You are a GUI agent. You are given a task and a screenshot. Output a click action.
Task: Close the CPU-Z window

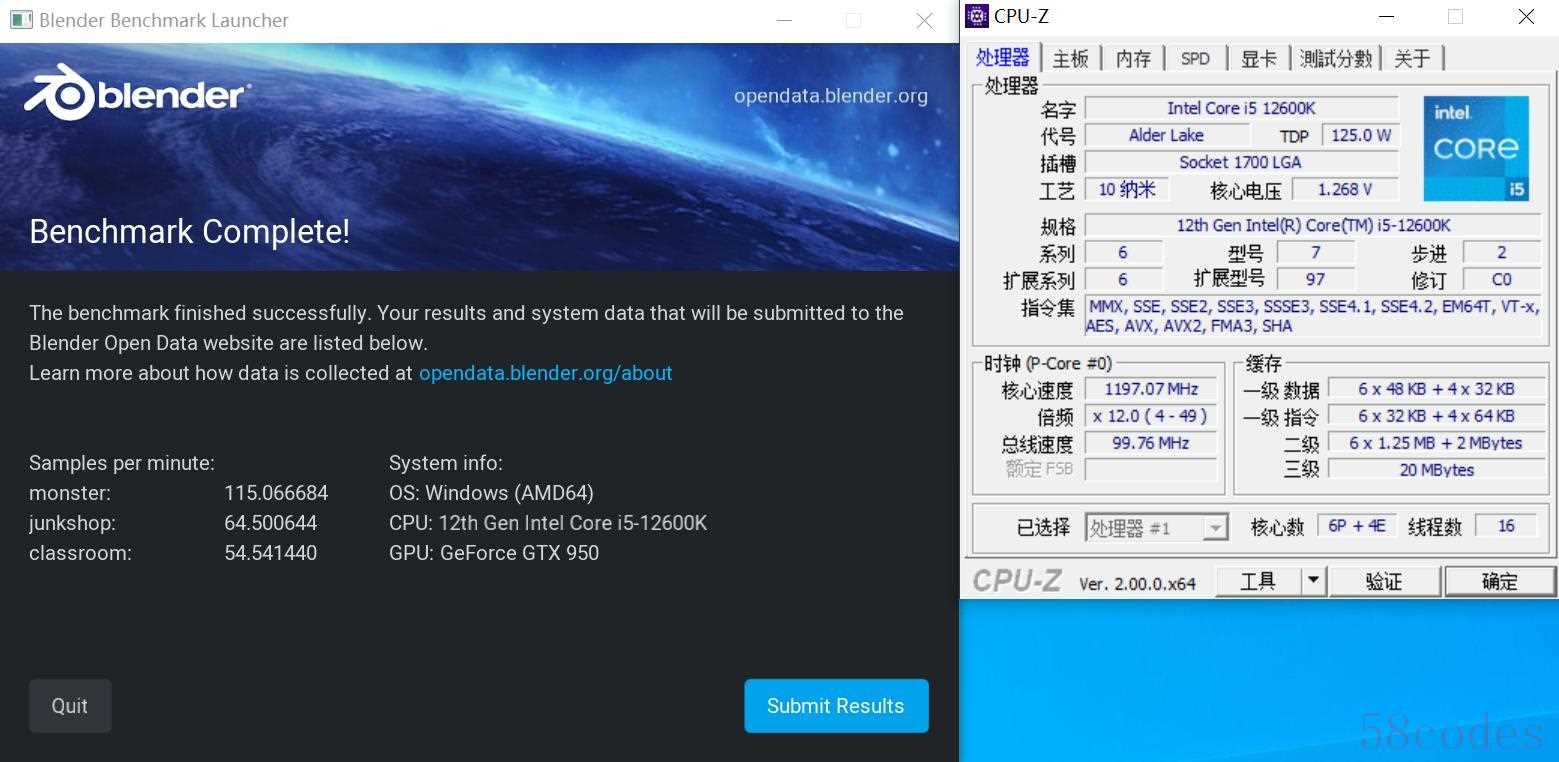(1526, 16)
